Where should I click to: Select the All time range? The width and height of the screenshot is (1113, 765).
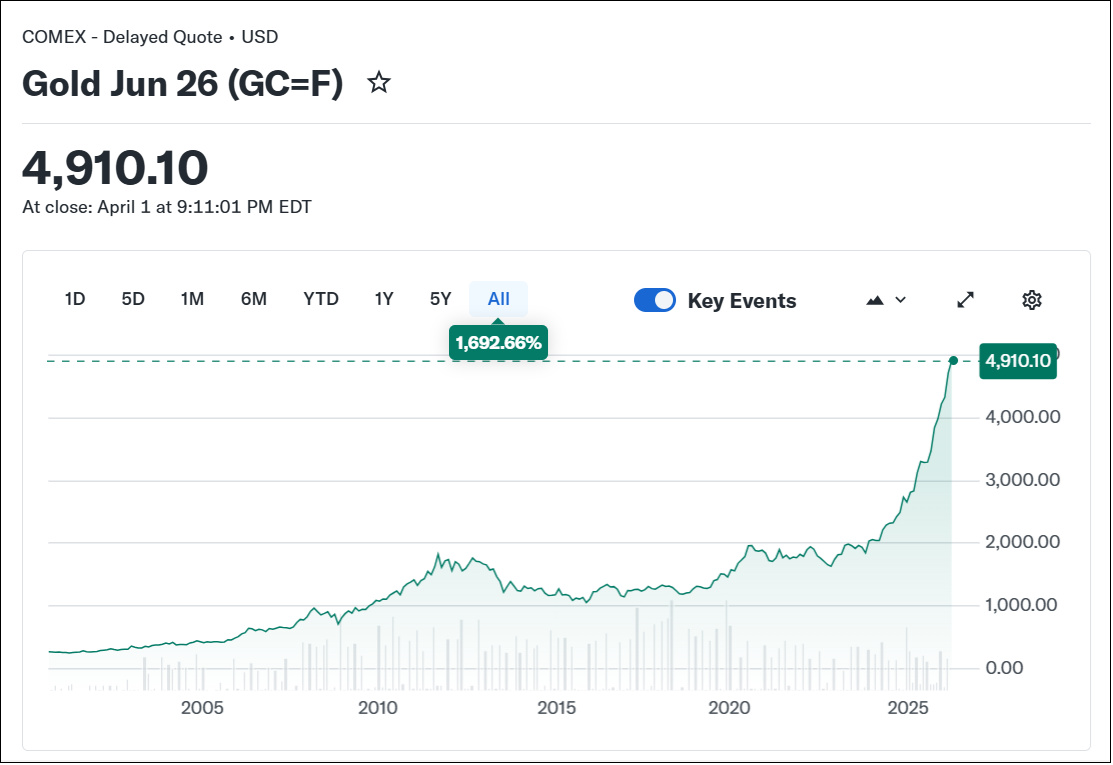tap(499, 299)
